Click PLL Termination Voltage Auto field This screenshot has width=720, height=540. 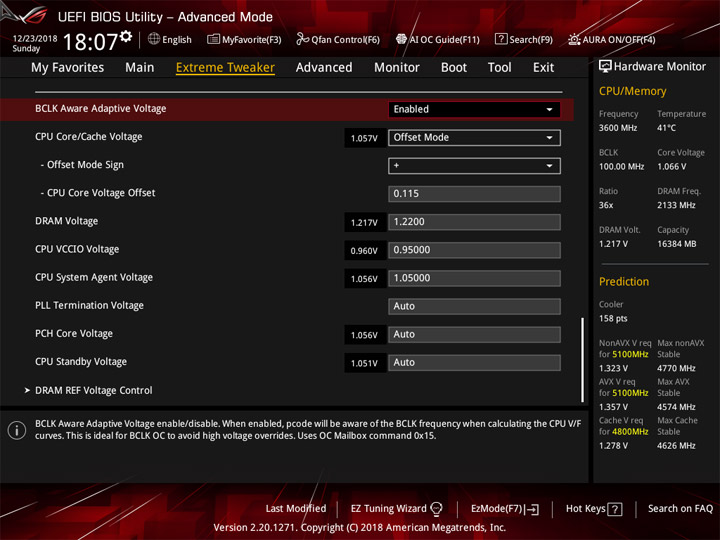click(x=474, y=306)
